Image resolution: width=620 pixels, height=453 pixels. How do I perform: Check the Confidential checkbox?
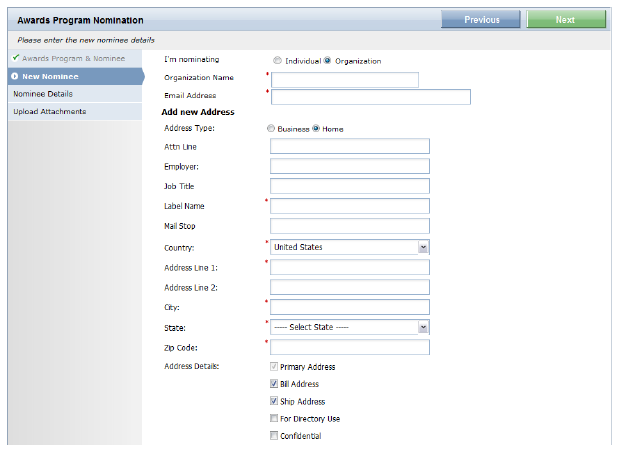[x=274, y=436]
